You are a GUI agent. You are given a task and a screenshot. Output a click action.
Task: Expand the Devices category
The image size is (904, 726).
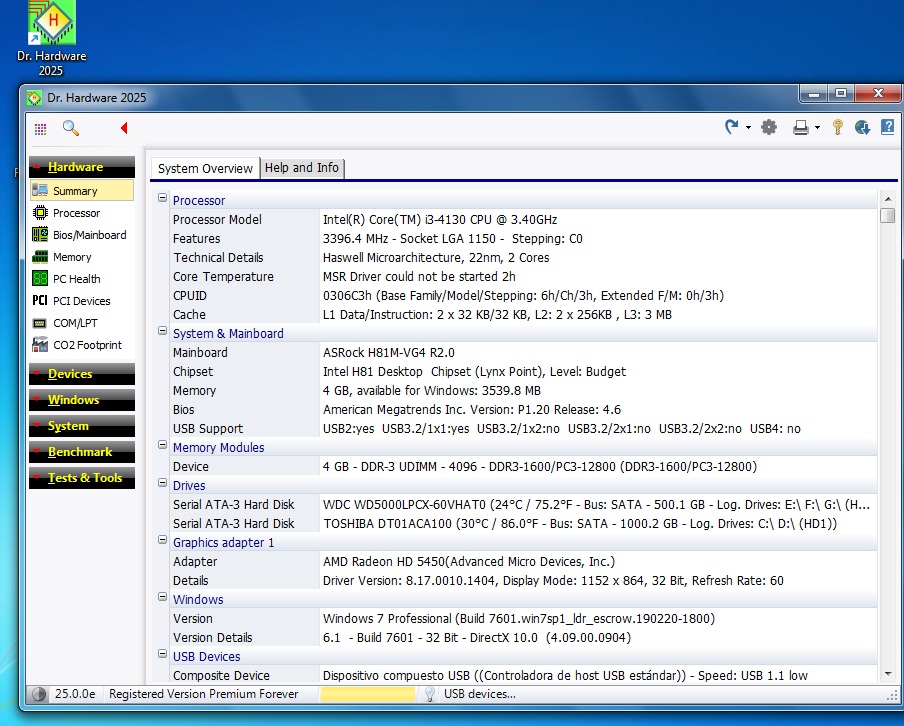(82, 374)
